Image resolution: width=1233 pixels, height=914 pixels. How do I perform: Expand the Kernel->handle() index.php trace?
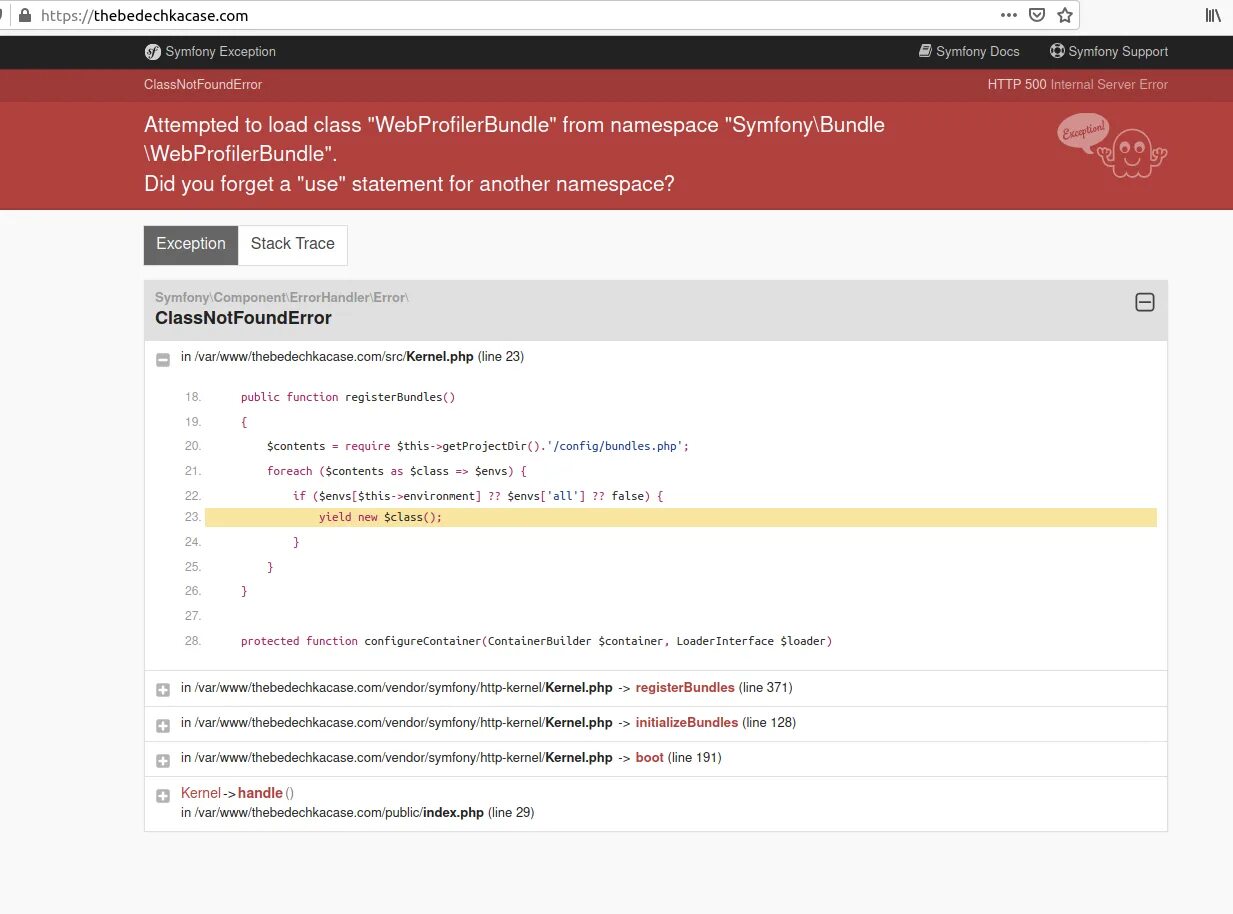(x=163, y=796)
